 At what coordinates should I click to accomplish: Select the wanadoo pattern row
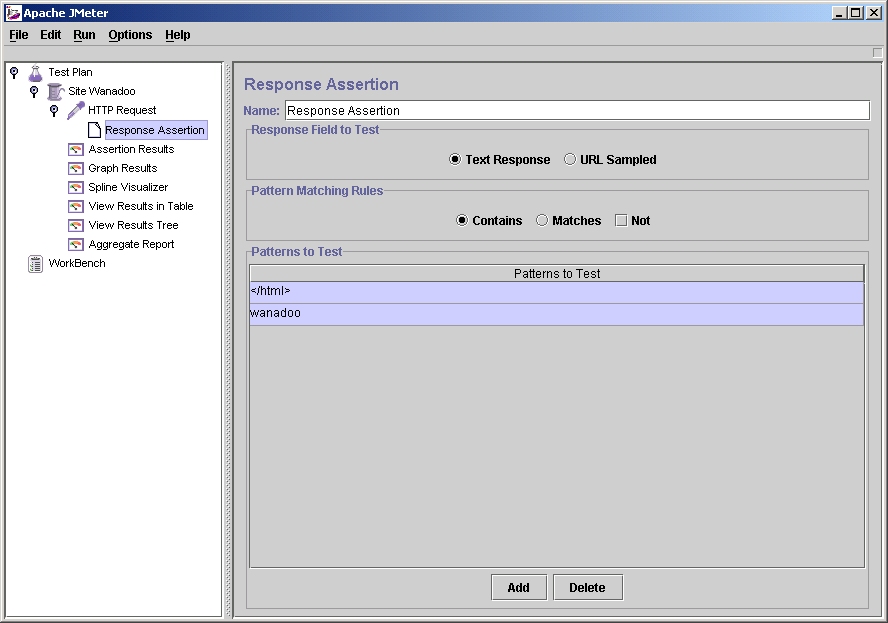pyautogui.click(x=556, y=314)
